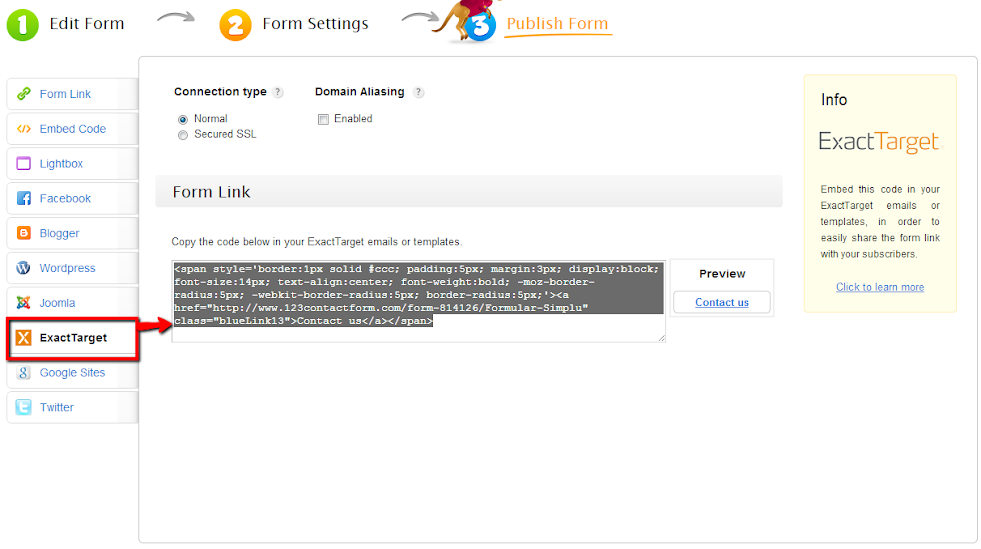
Task: Click the blue step 3 circle icon
Action: click(480, 26)
